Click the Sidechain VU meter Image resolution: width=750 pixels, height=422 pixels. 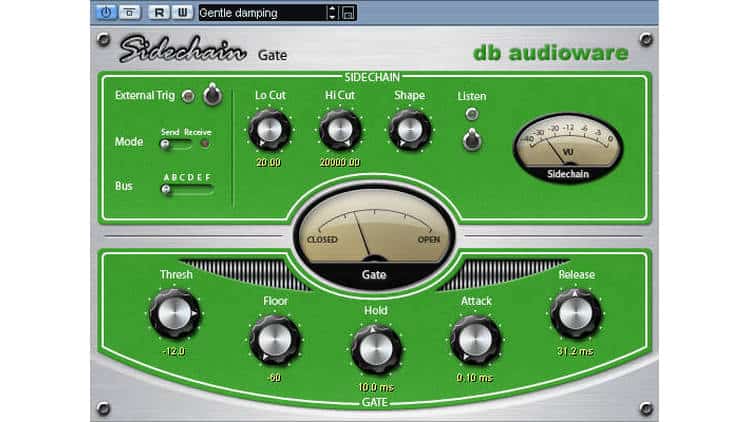[568, 148]
